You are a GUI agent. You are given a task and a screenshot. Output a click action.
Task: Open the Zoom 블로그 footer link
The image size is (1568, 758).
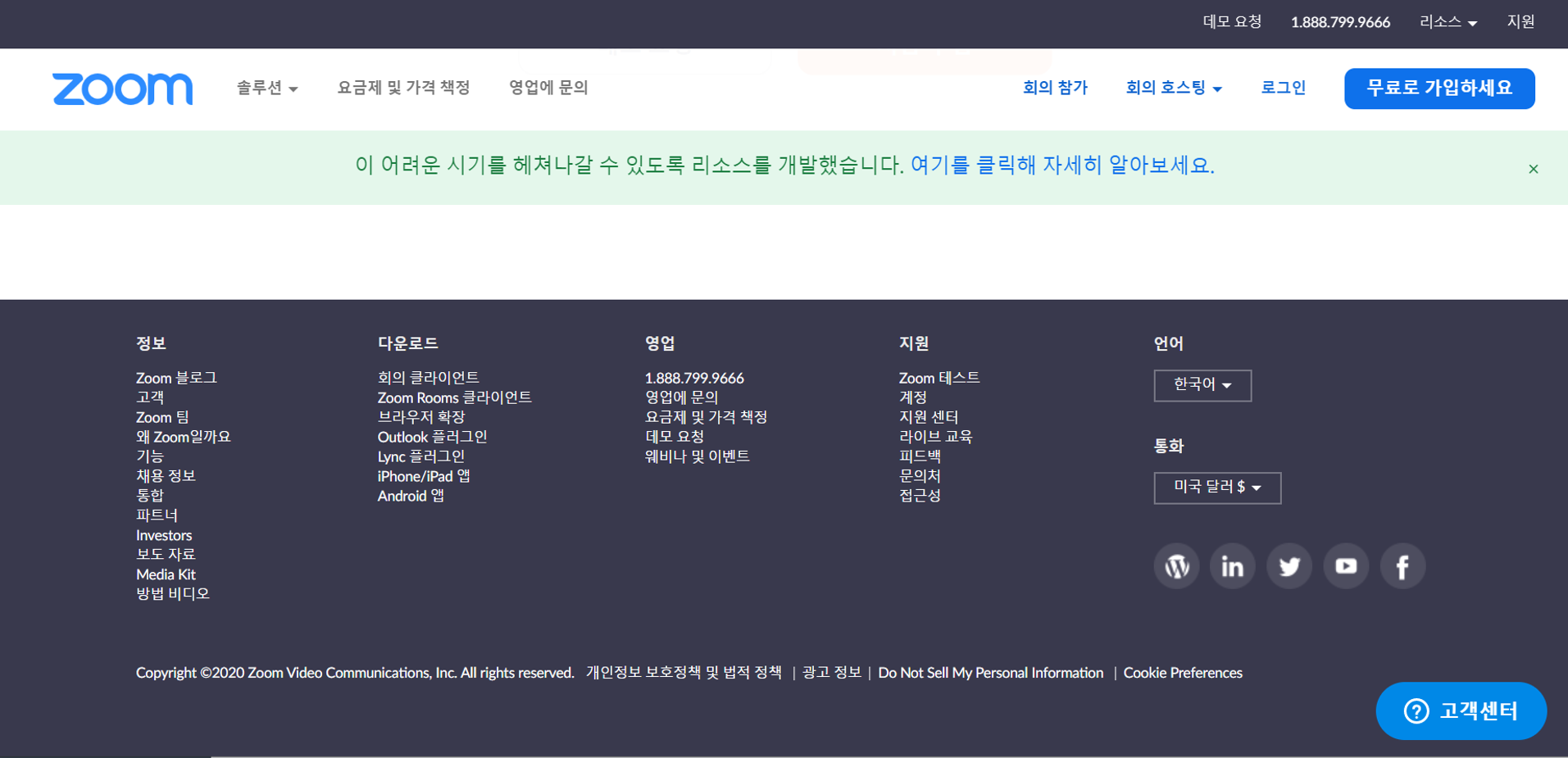(176, 378)
